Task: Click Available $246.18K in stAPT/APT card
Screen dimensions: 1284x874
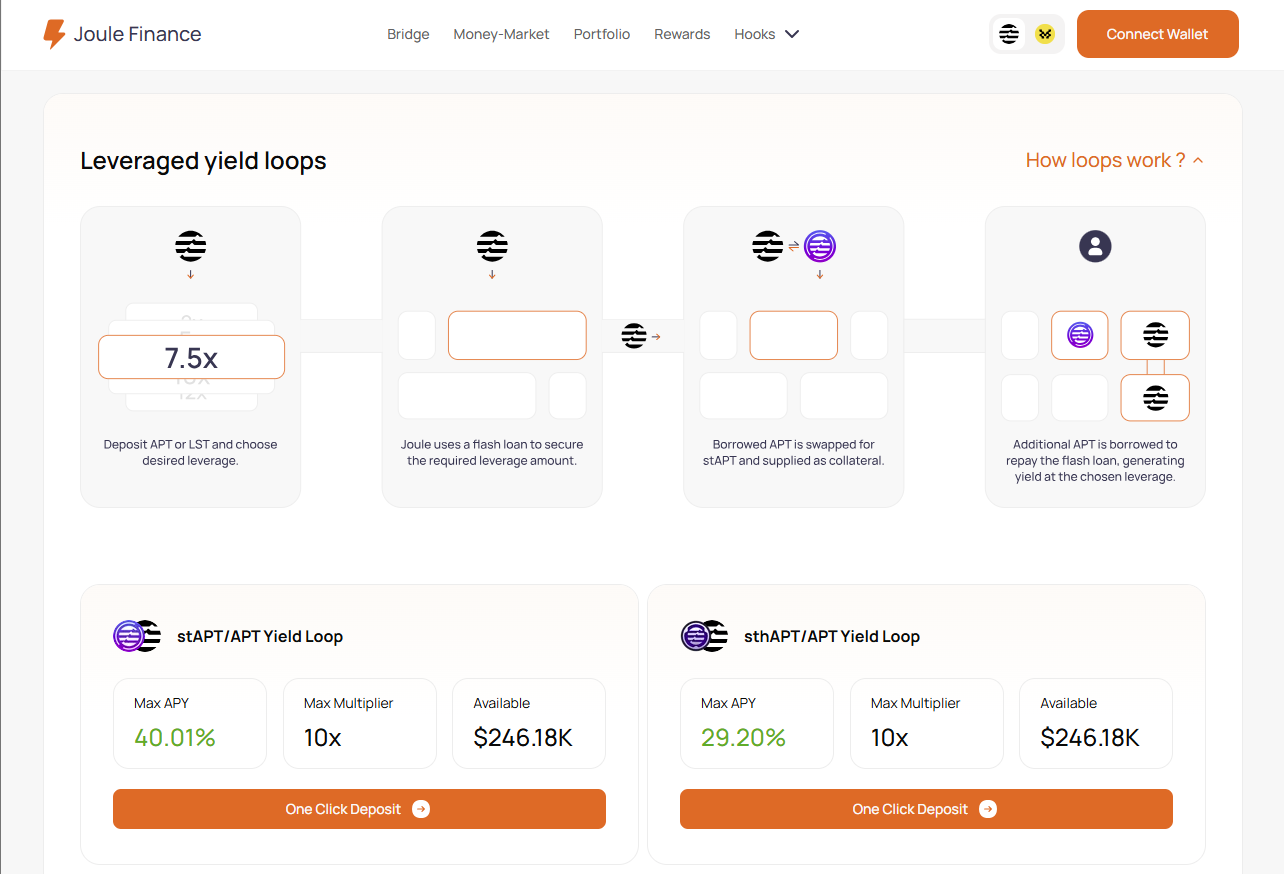Action: pyautogui.click(x=529, y=724)
